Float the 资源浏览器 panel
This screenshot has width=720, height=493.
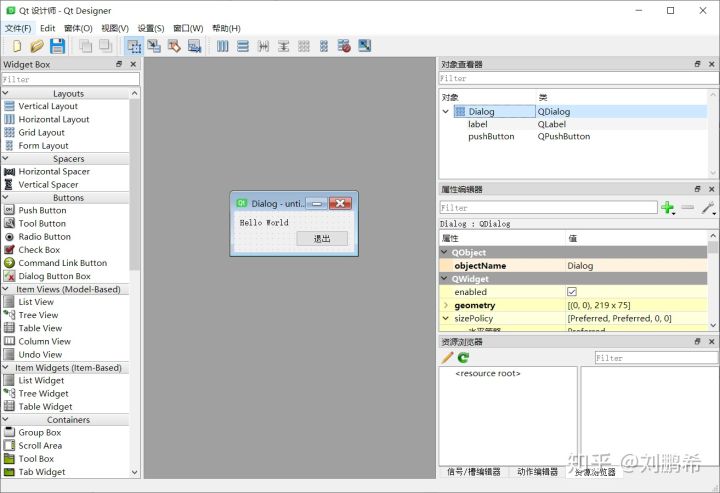[698, 342]
